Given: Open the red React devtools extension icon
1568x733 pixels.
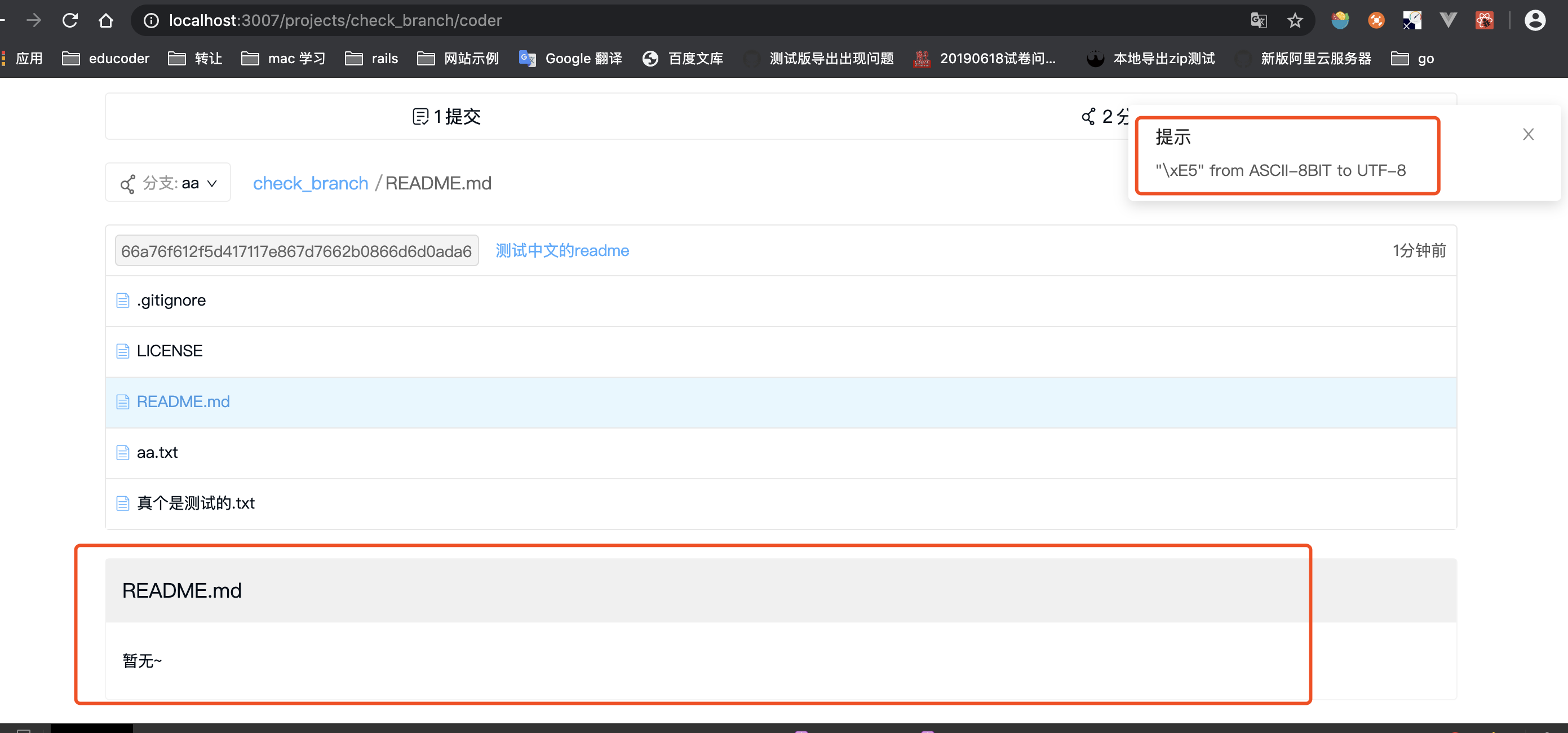Looking at the screenshot, I should pos(1484,21).
